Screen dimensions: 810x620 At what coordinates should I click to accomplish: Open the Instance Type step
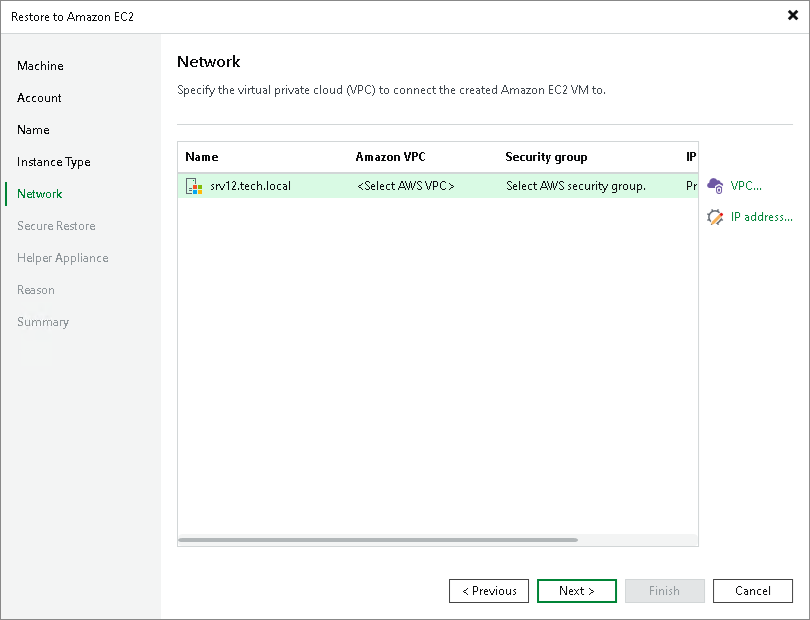coord(52,162)
